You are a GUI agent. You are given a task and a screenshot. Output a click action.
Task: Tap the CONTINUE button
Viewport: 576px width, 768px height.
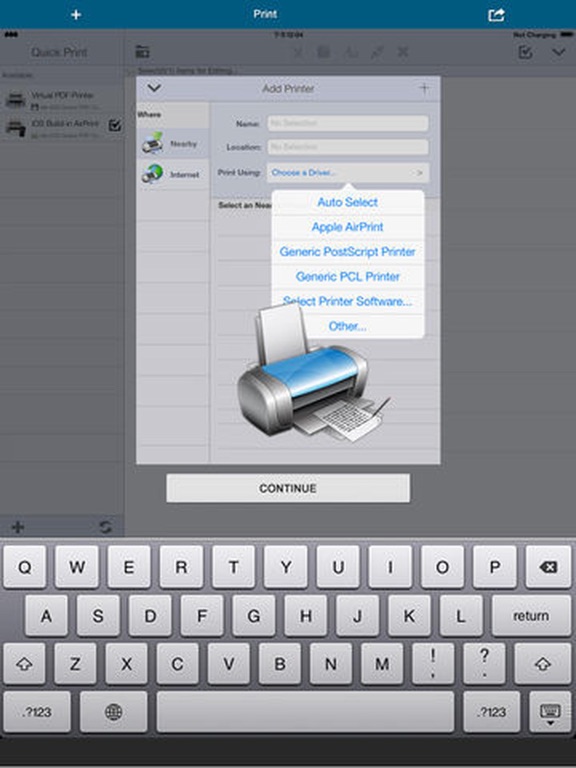[288, 488]
